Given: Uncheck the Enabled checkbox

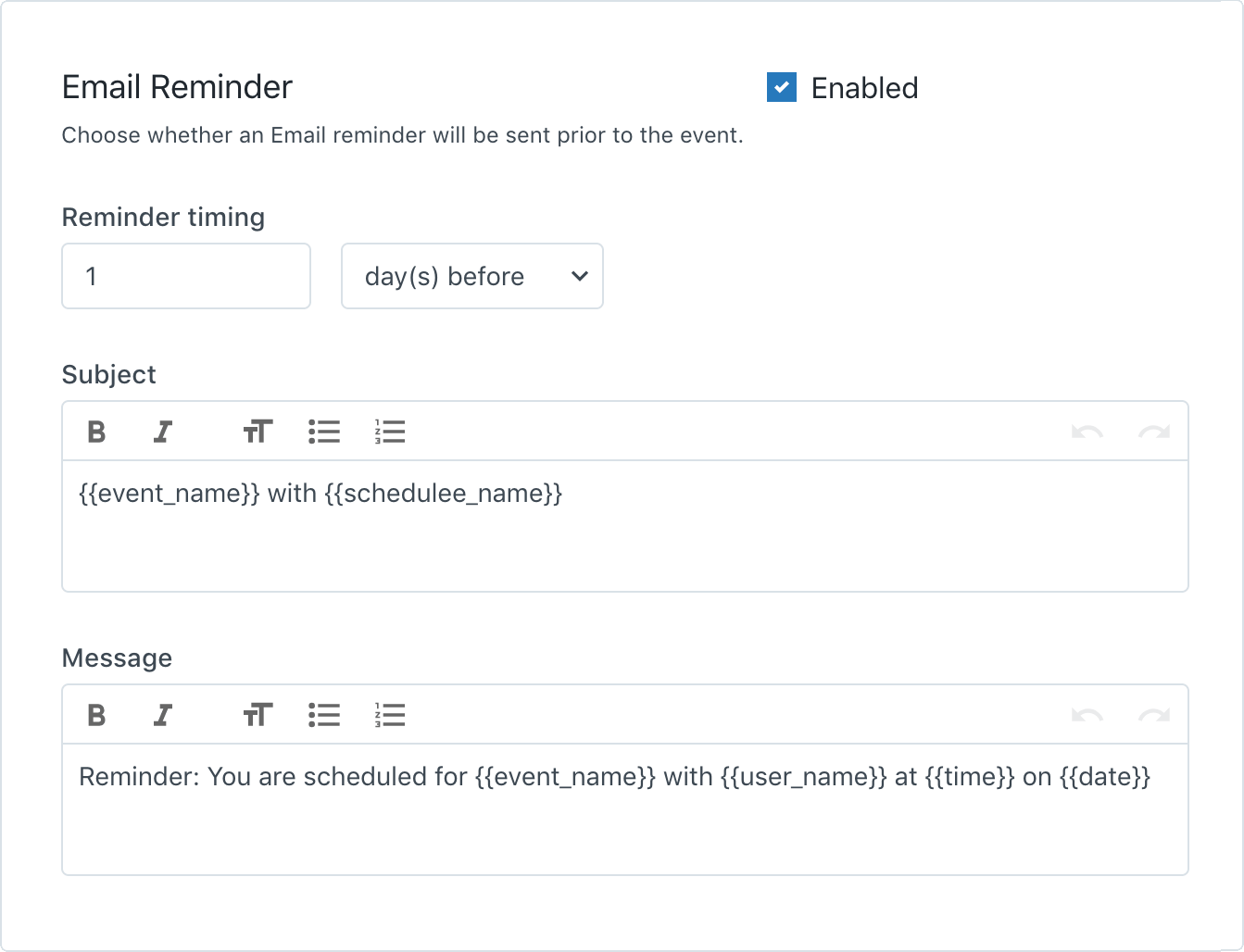Looking at the screenshot, I should 782,88.
